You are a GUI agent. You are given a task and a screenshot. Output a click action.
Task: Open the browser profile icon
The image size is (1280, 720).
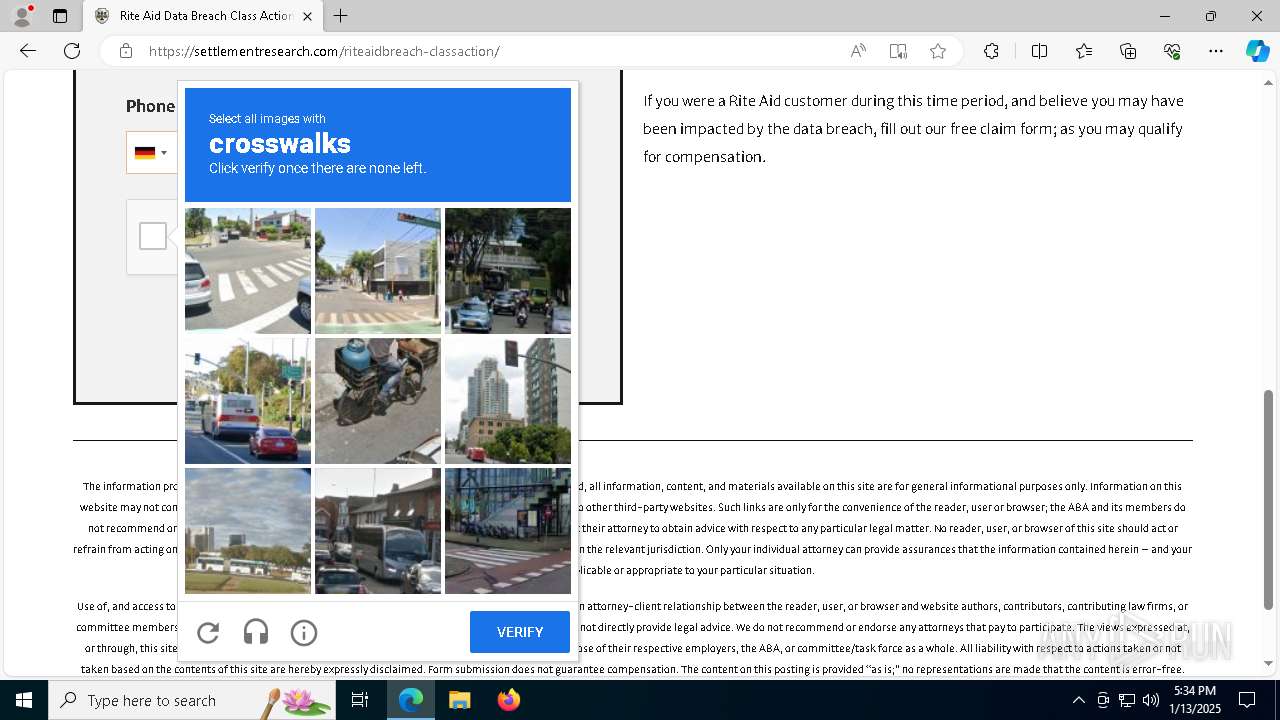pos(21,16)
